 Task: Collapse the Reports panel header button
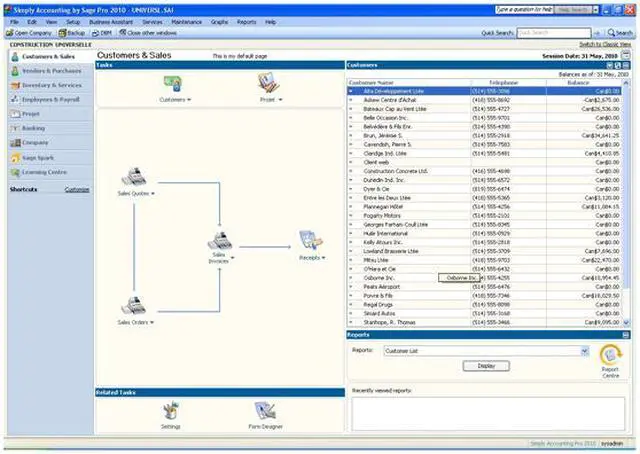(626, 335)
